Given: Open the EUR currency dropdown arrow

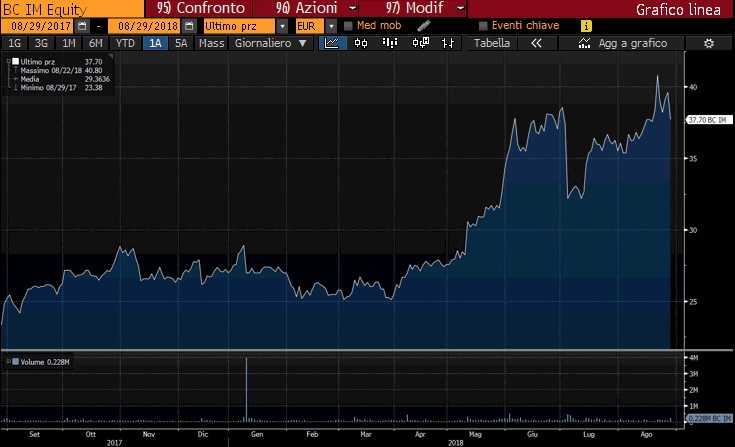Looking at the screenshot, I should [x=331, y=26].
